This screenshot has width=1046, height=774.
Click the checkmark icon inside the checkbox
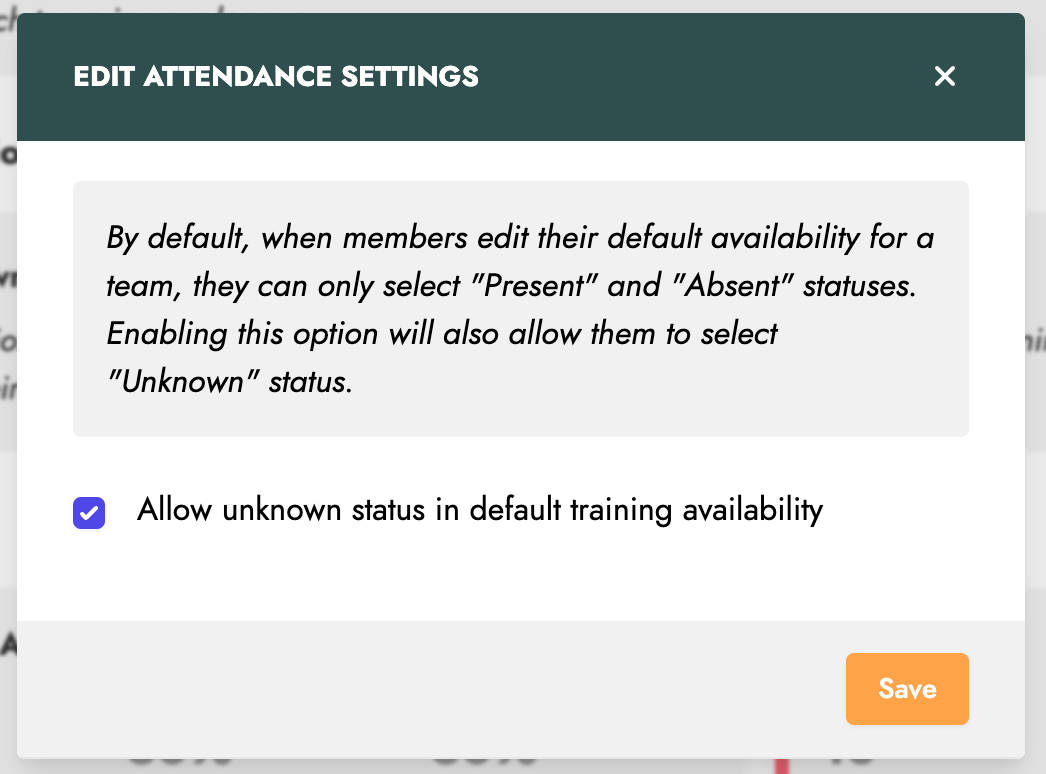(x=89, y=513)
